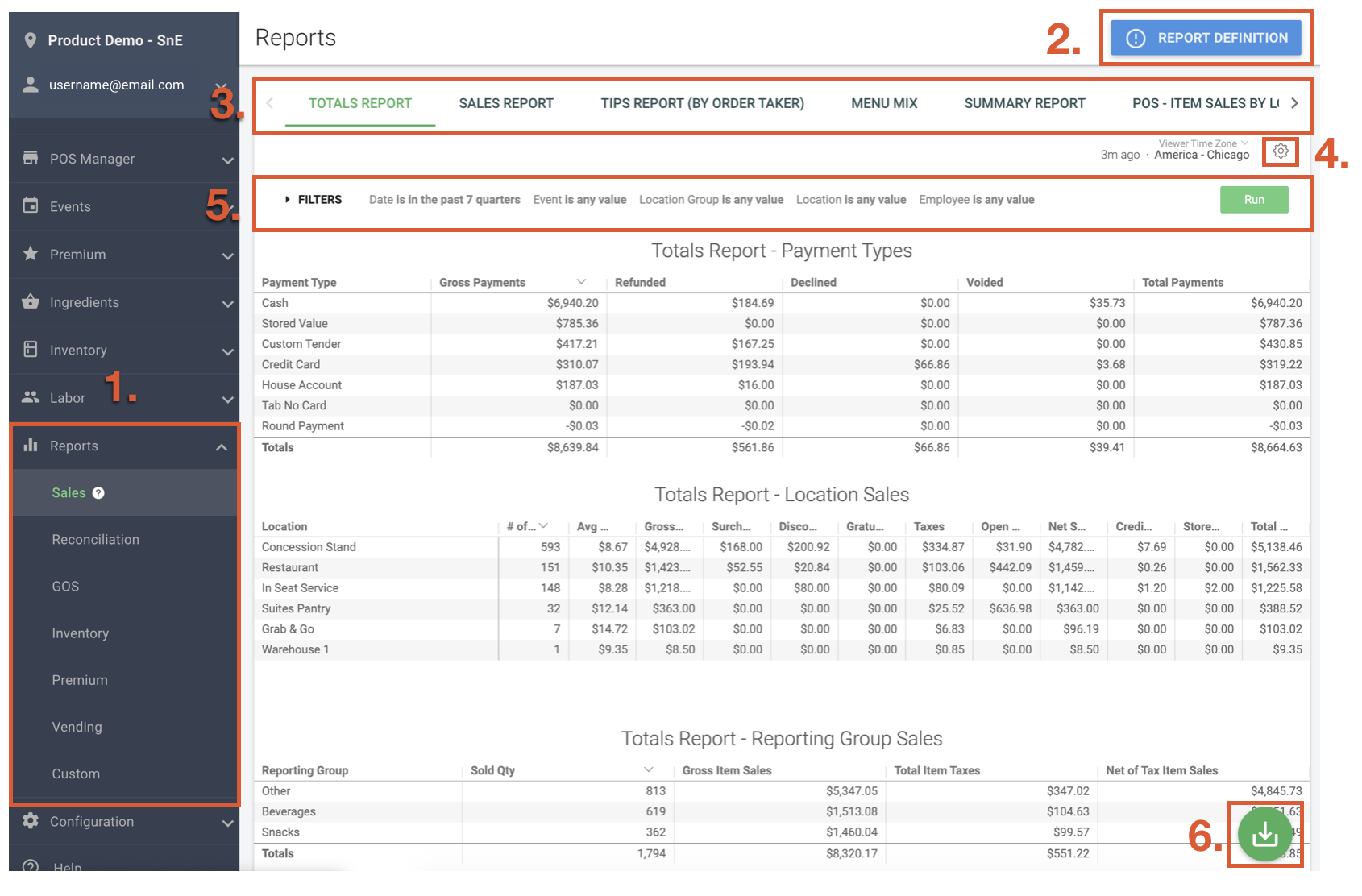Click the Net of Tax Item Sales header
This screenshot has height=896, width=1362.
click(1161, 770)
